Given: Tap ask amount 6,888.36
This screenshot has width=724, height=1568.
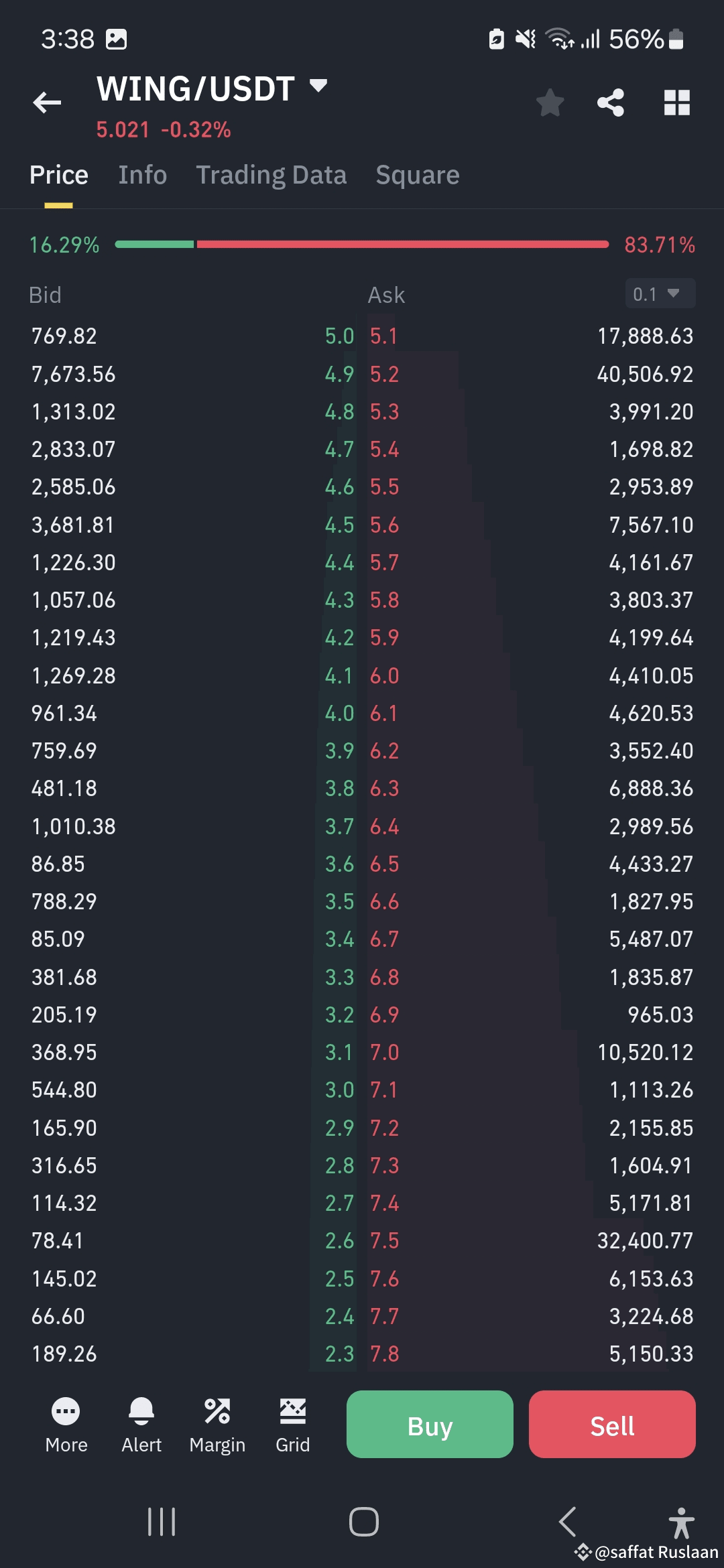Looking at the screenshot, I should 652,788.
